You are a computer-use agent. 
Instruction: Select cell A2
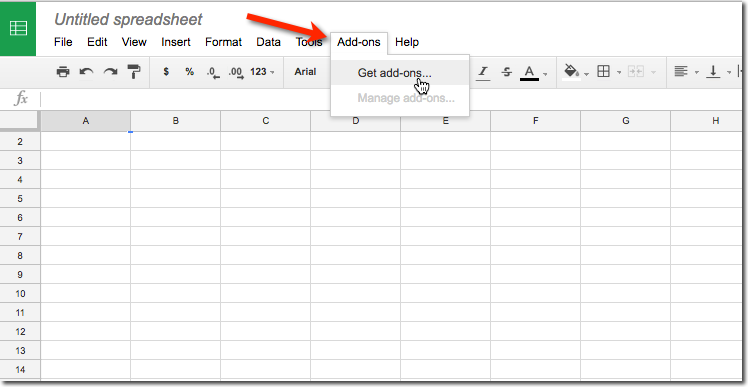pyautogui.click(x=85, y=142)
